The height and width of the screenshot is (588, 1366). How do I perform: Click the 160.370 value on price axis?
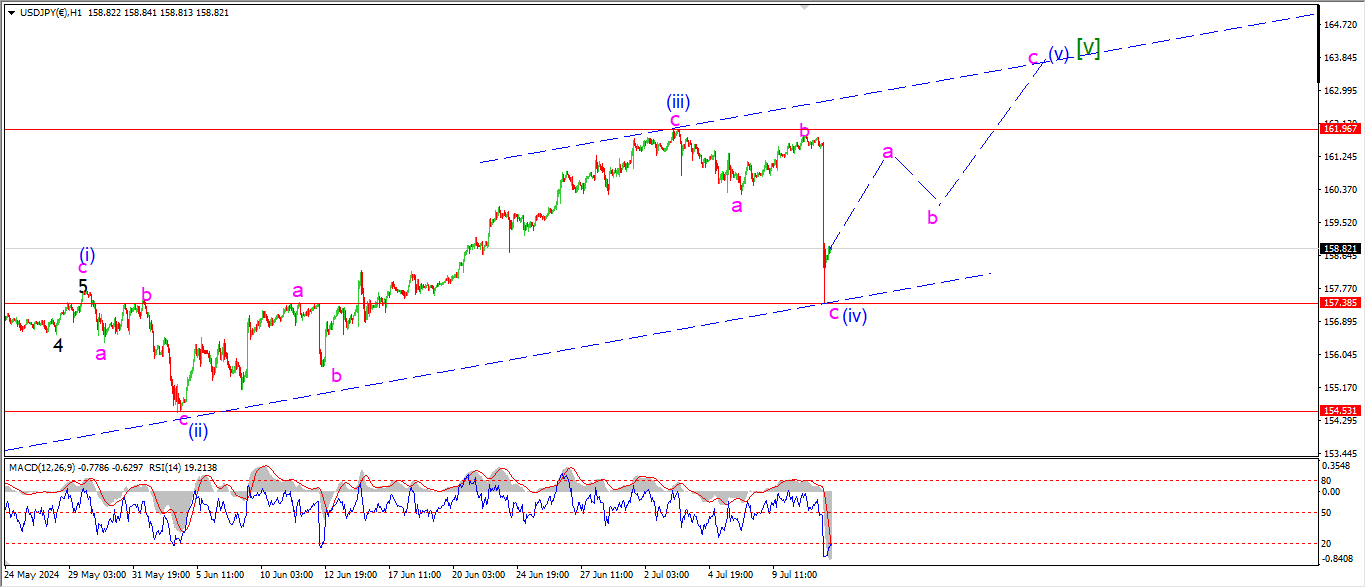tap(1339, 190)
